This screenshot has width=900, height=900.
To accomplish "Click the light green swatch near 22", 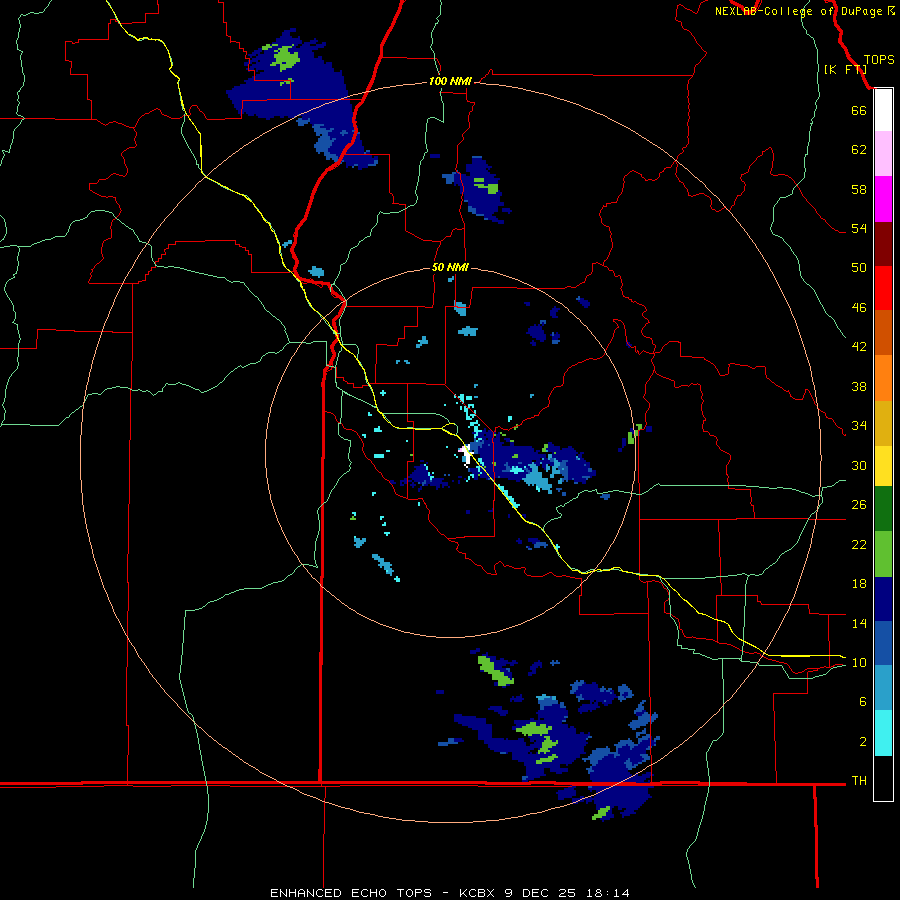I will tap(883, 554).
